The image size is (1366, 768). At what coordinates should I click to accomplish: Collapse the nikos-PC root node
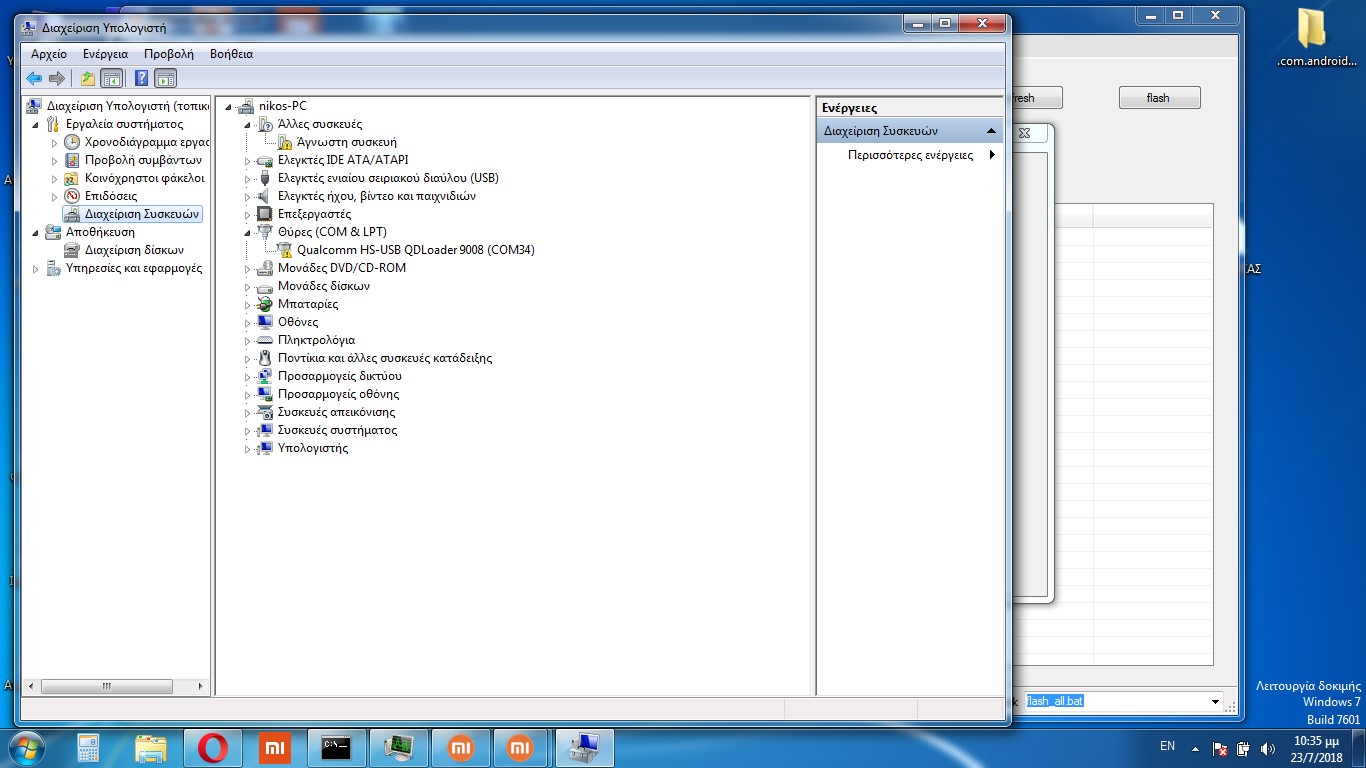pos(230,106)
